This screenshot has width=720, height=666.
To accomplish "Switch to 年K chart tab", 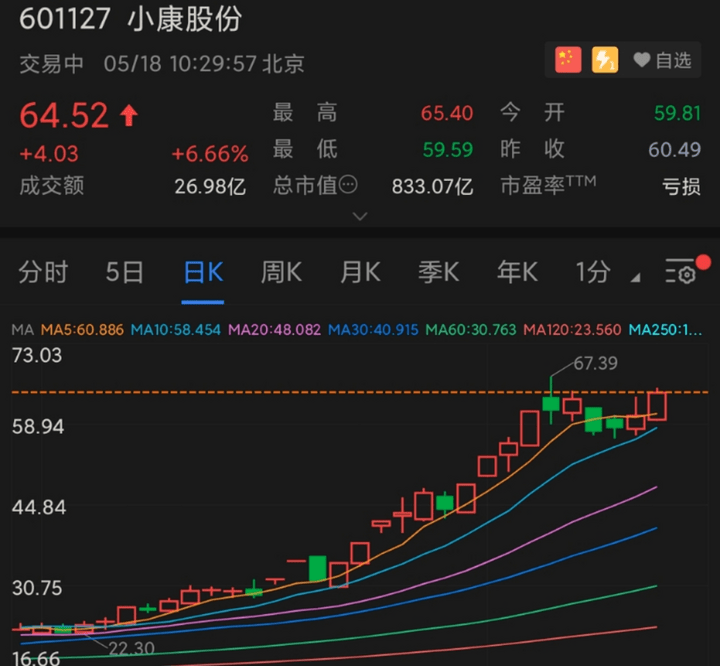I will [518, 272].
